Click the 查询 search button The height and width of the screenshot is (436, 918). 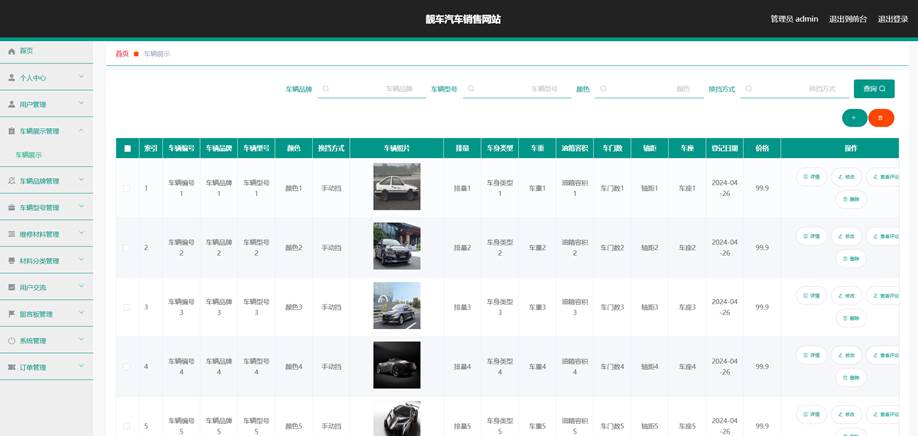(874, 89)
